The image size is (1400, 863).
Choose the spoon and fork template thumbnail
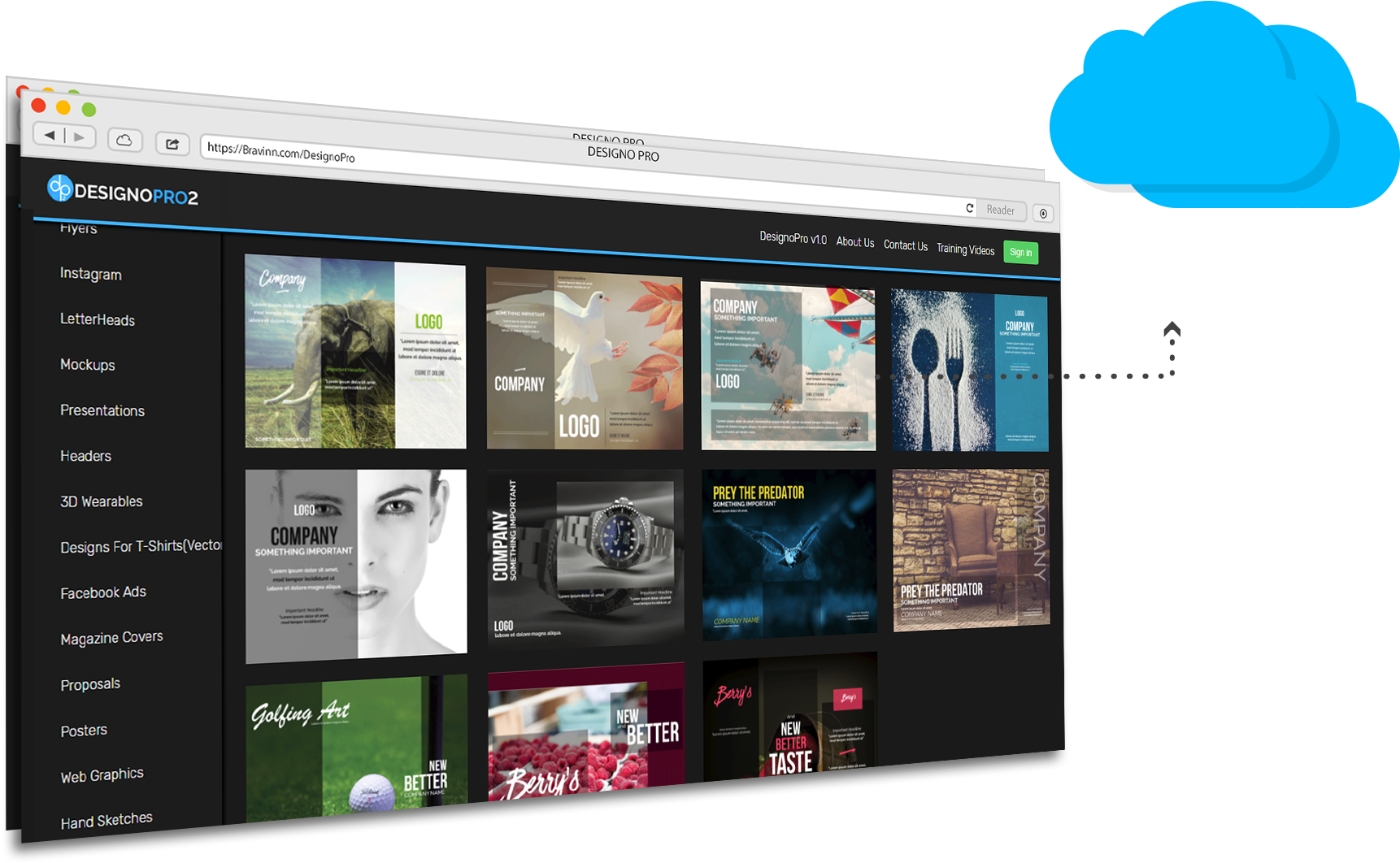pos(970,371)
